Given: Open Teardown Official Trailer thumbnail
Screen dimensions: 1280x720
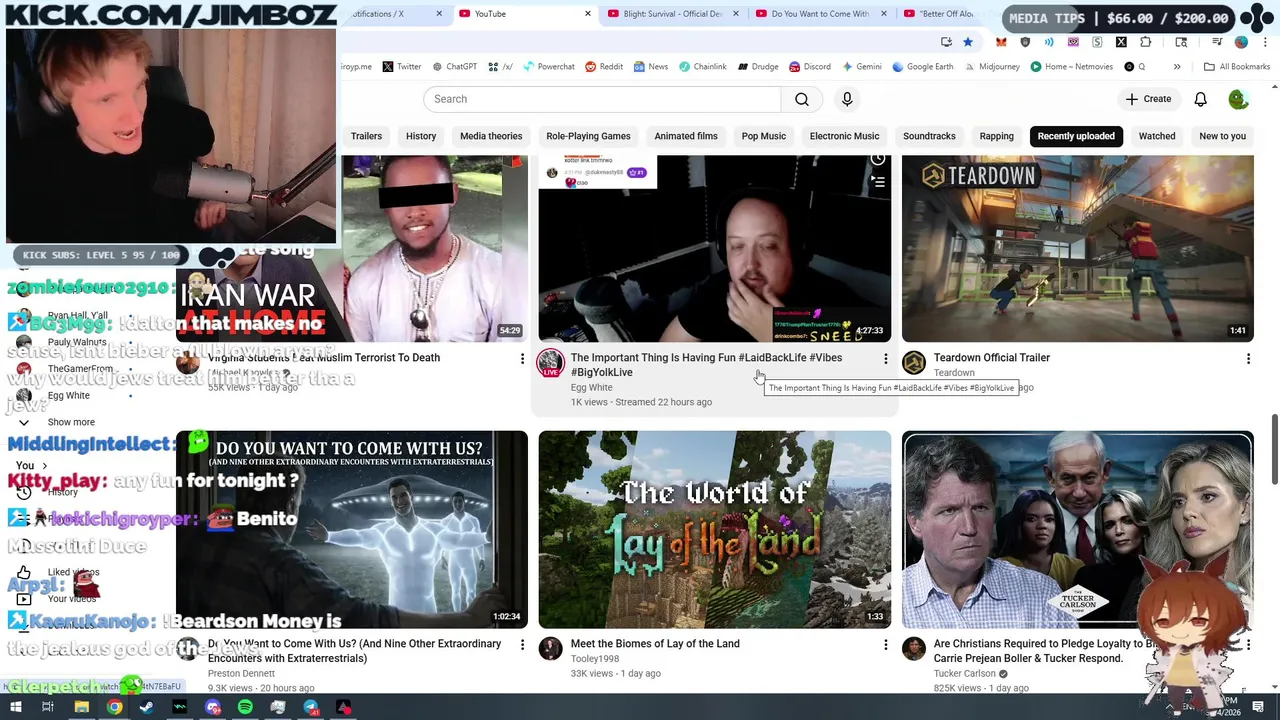Looking at the screenshot, I should pos(1077,248).
